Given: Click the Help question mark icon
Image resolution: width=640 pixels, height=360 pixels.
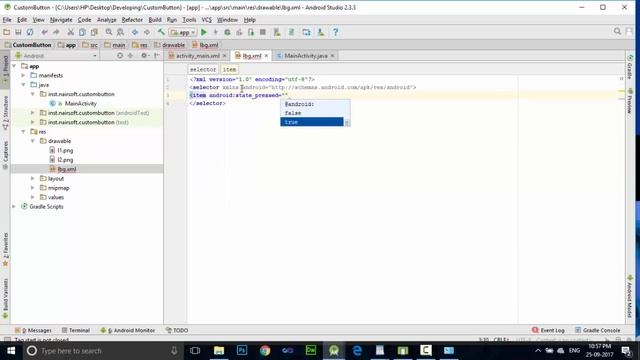Looking at the screenshot, I should (x=336, y=32).
